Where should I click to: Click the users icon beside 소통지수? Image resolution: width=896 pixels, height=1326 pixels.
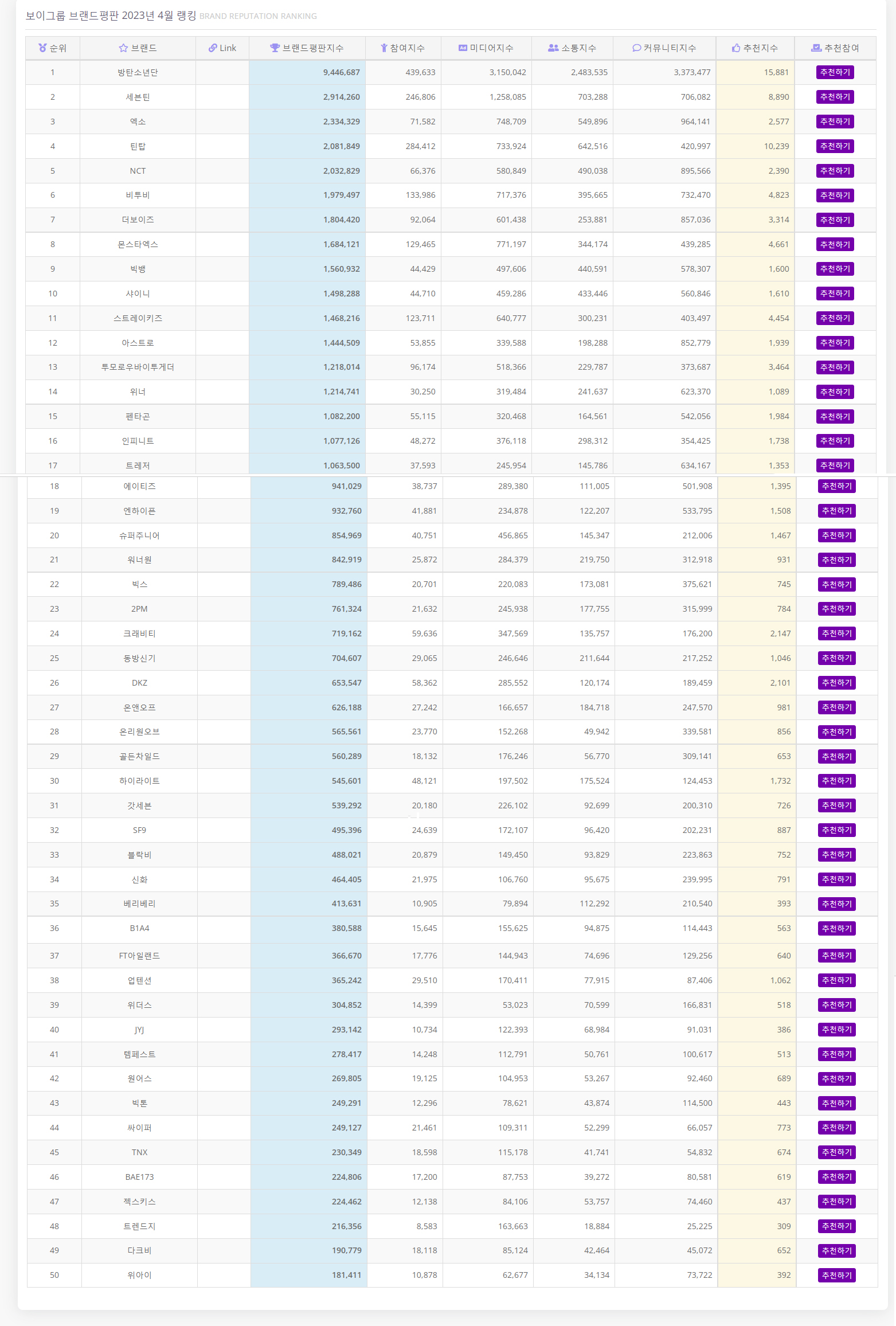(x=553, y=48)
